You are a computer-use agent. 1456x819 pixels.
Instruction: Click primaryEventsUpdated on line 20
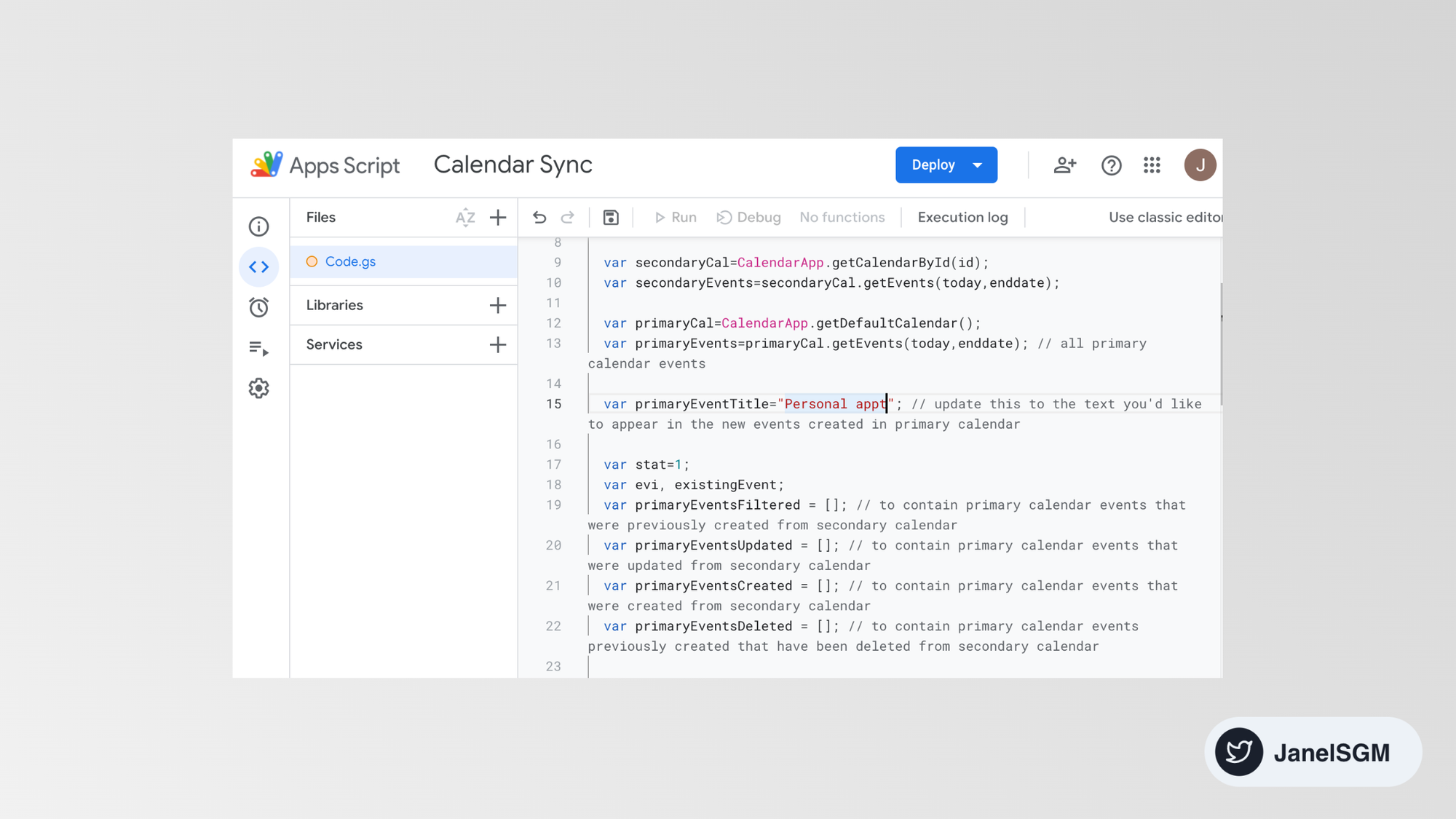713,545
